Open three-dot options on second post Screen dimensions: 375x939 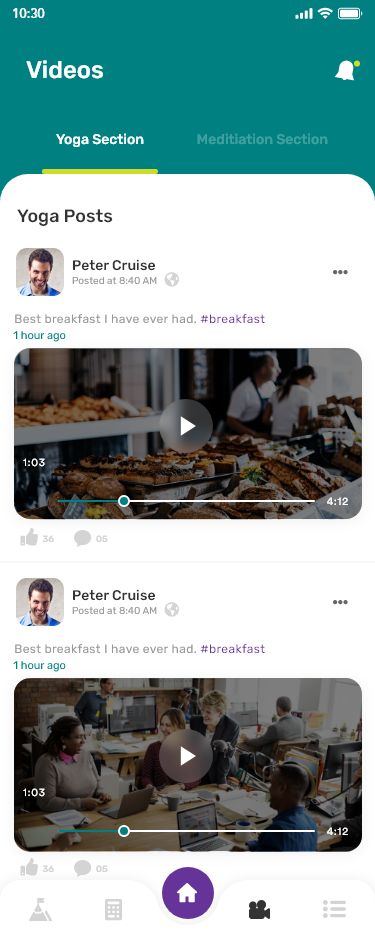[x=340, y=602]
